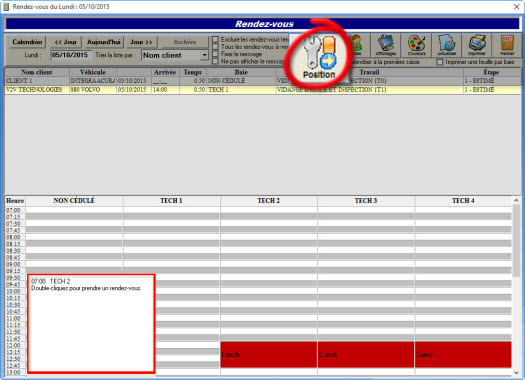This screenshot has width=525, height=380.
Task: Toggle 'Ne pas afficher le message' checkbox
Action: pos(215,61)
